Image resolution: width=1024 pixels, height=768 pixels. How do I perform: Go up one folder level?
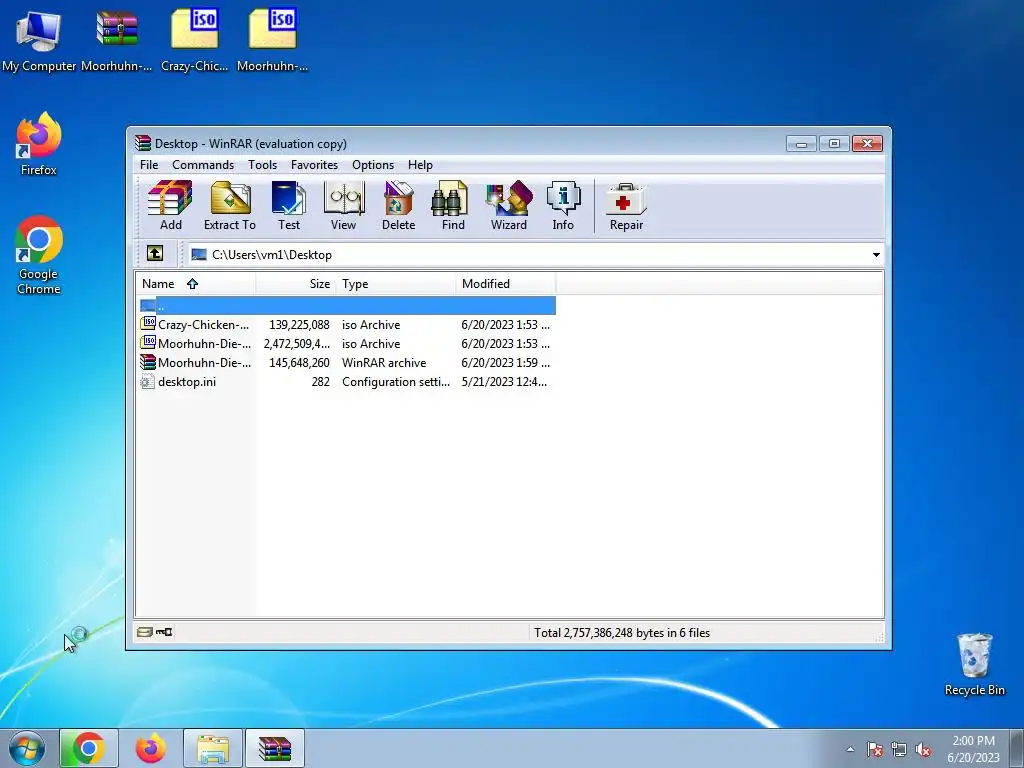tap(155, 253)
